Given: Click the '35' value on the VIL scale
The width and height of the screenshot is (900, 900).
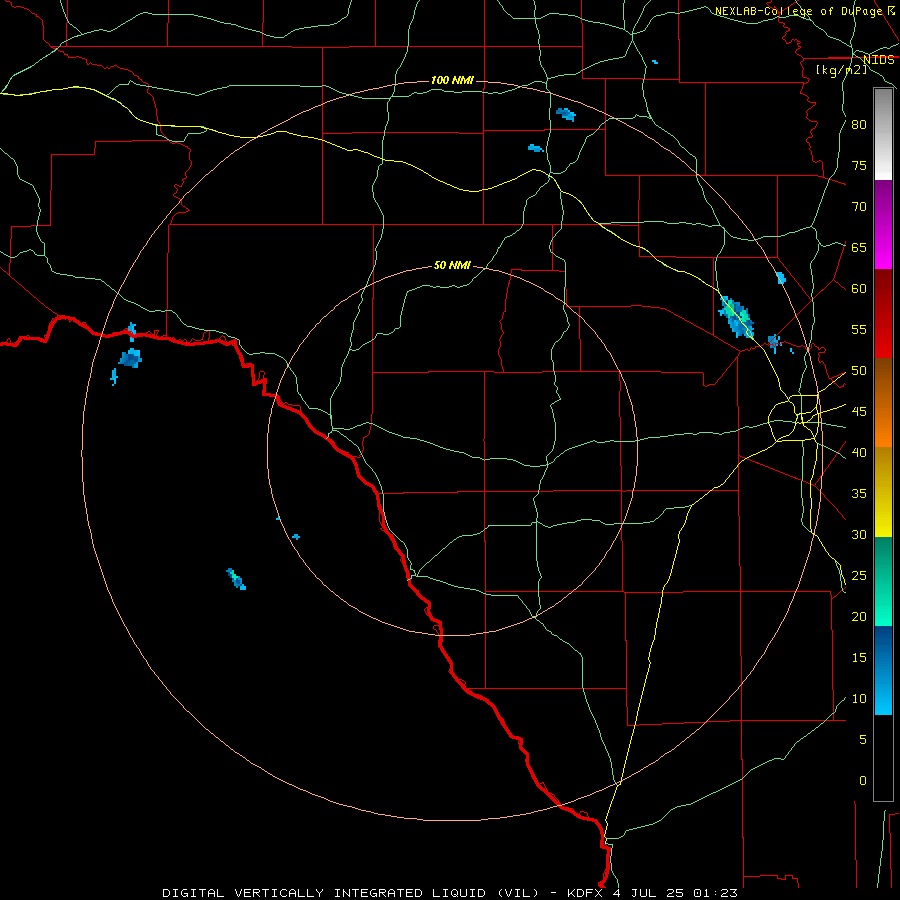Looking at the screenshot, I should tap(859, 494).
